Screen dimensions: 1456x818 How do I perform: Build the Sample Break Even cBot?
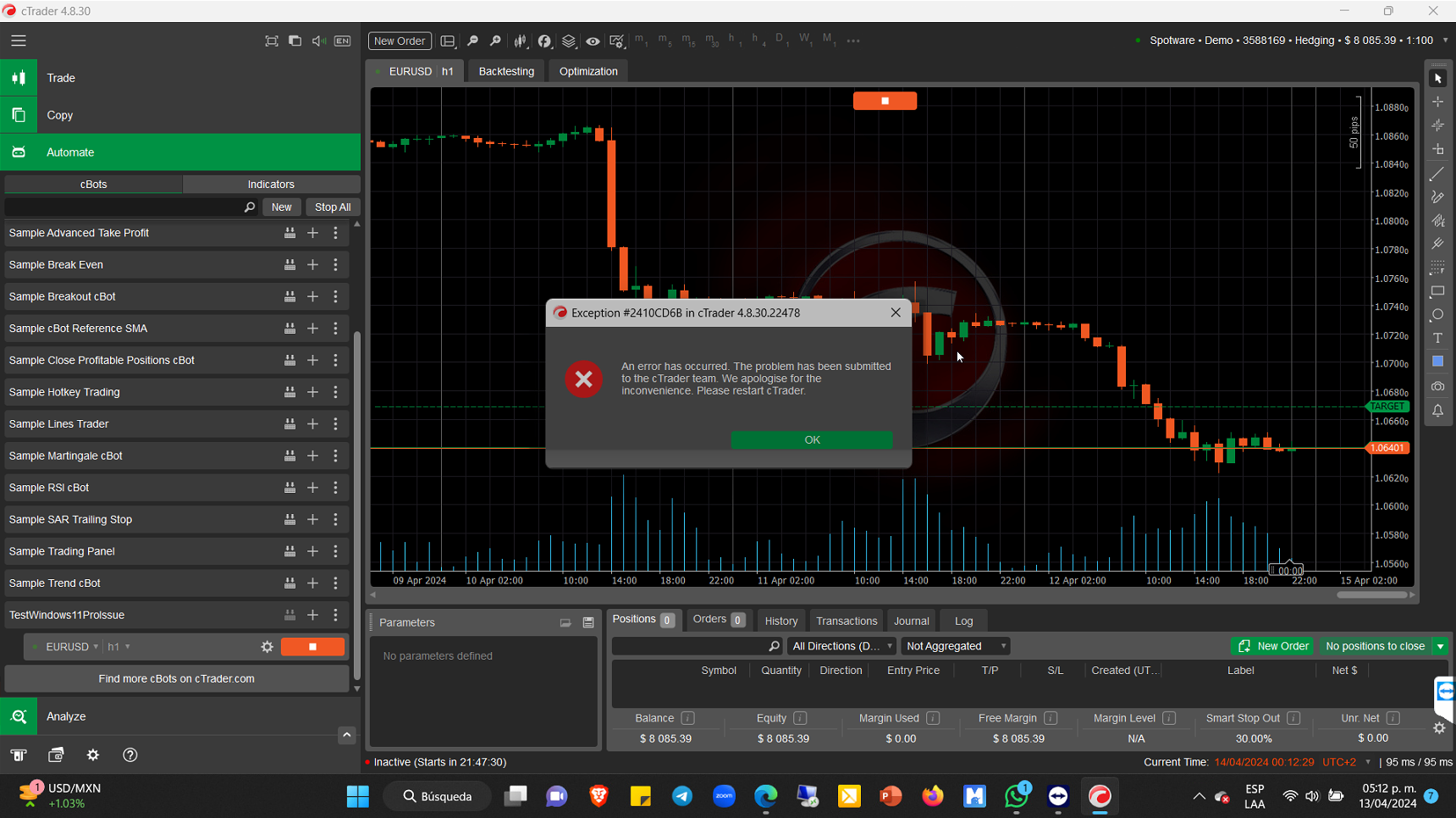tap(290, 265)
